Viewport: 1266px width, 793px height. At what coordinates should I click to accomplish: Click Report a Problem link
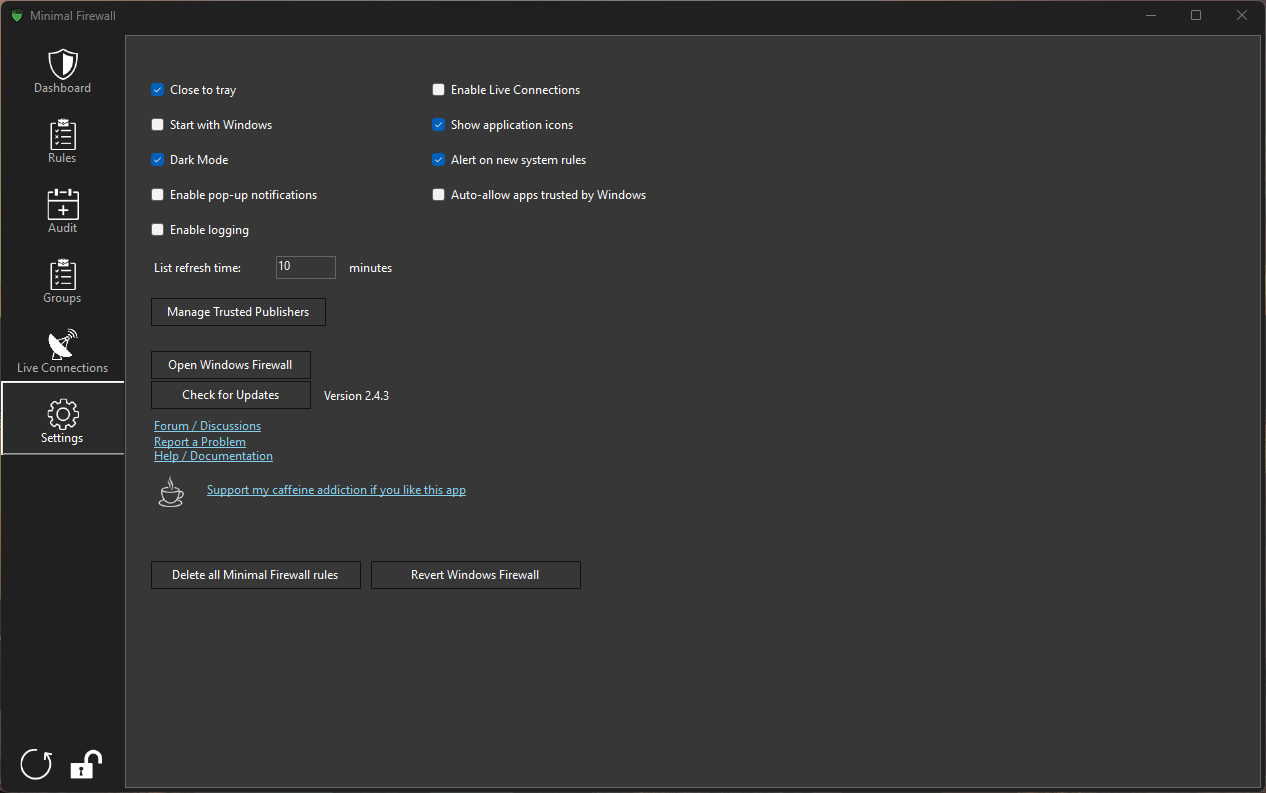click(200, 441)
